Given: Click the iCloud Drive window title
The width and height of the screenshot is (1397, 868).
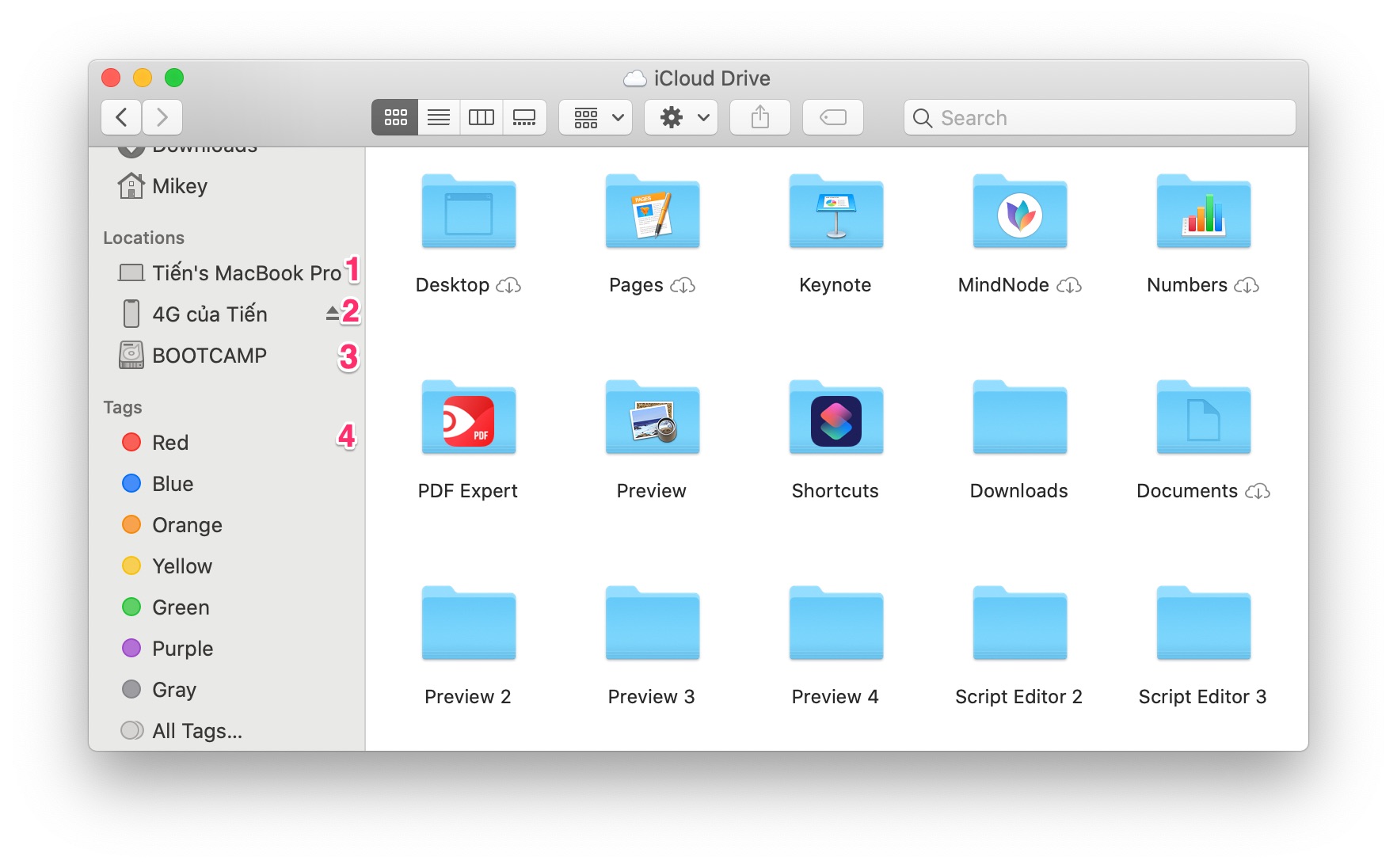Looking at the screenshot, I should click(712, 78).
